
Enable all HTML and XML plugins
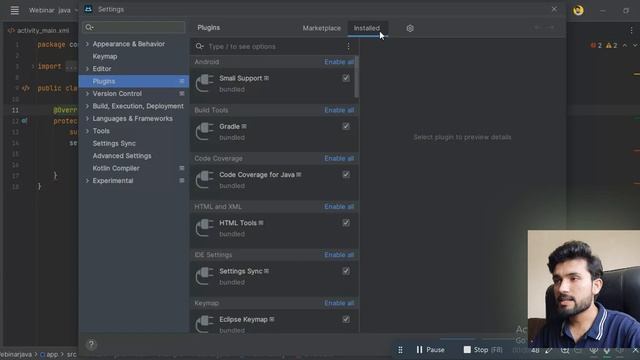pyautogui.click(x=339, y=207)
